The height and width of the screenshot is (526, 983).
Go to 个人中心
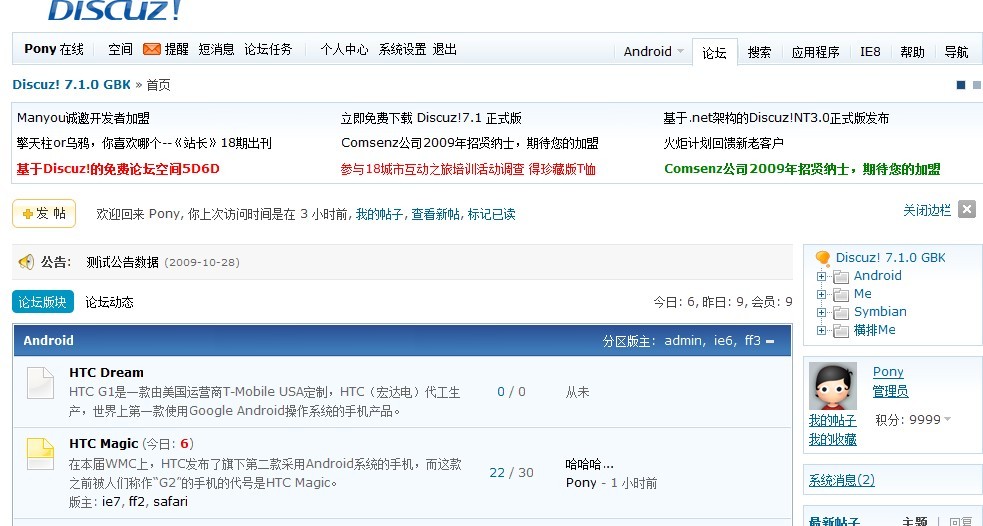[x=344, y=49]
